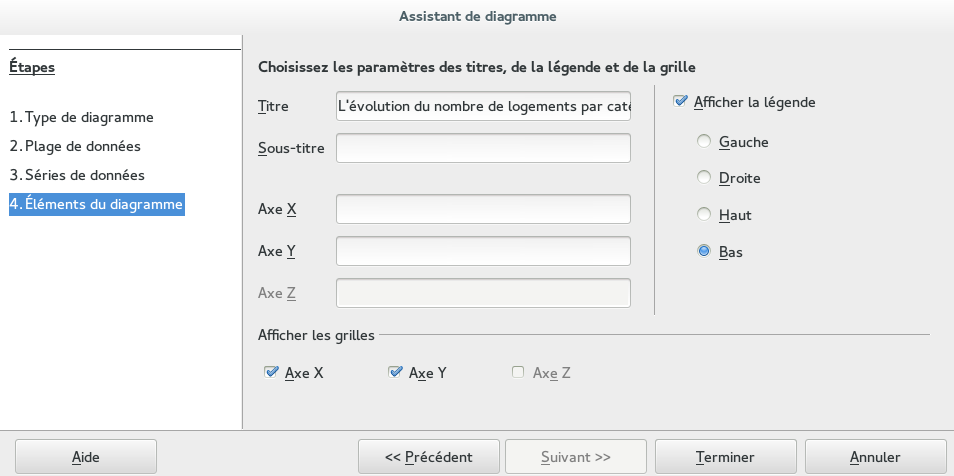Toggle the Afficher la légende checkbox

click(x=681, y=102)
